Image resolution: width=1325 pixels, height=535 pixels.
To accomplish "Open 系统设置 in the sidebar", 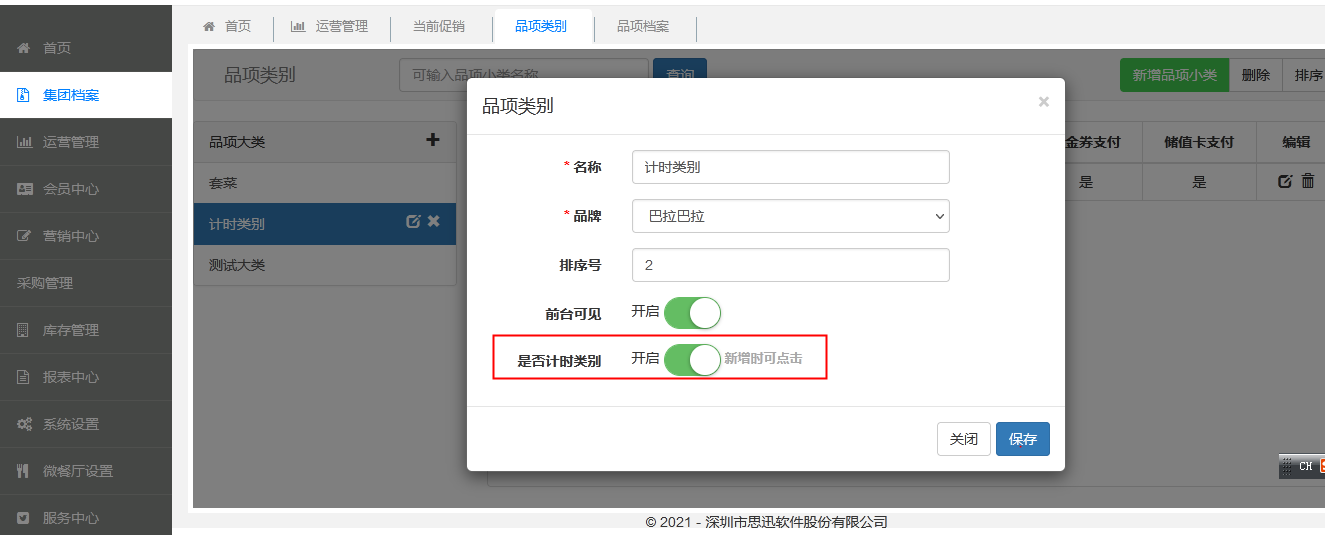I will point(70,424).
